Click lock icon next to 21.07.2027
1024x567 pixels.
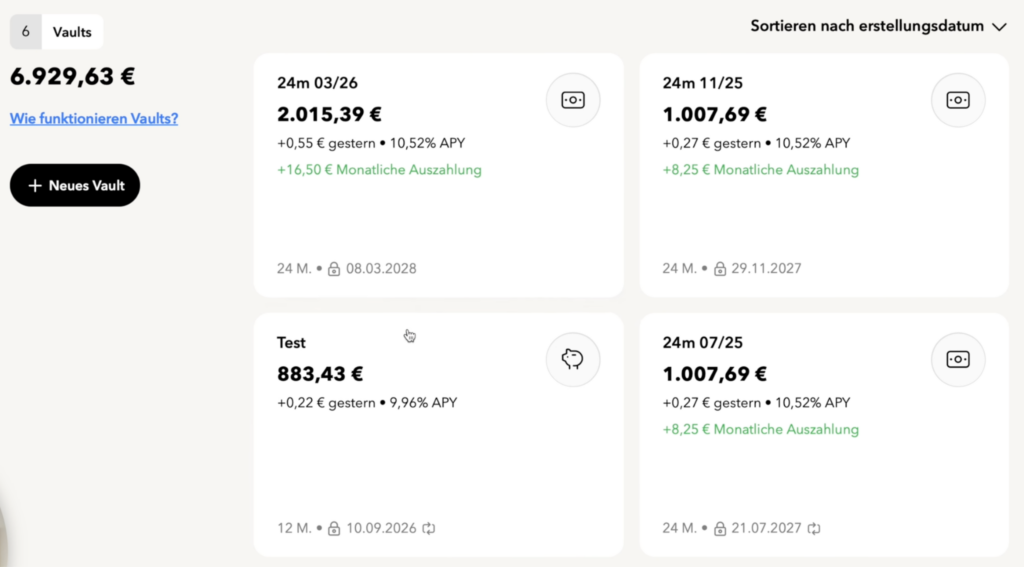[x=720, y=528]
